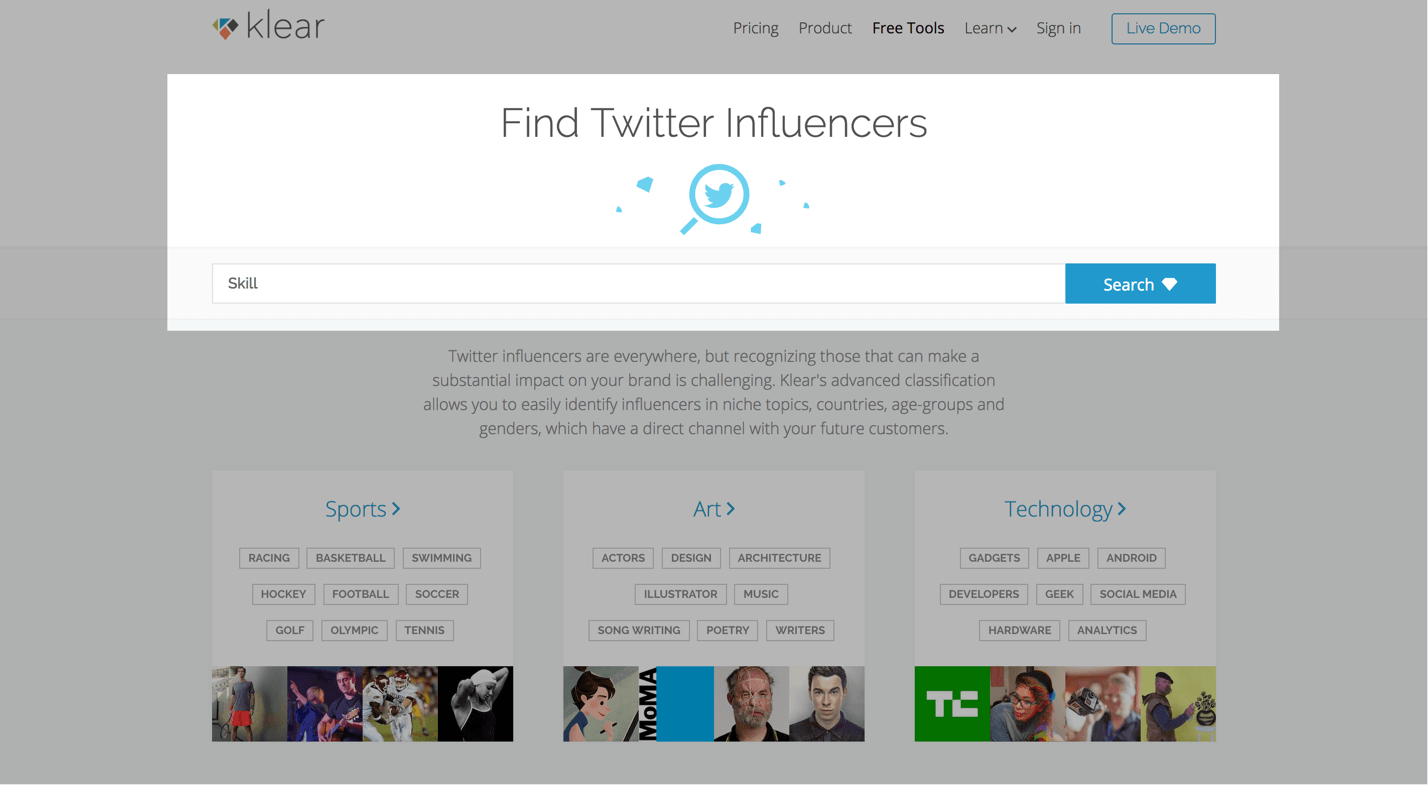Expand the Art category chevron
The height and width of the screenshot is (785, 1428).
coord(731,509)
